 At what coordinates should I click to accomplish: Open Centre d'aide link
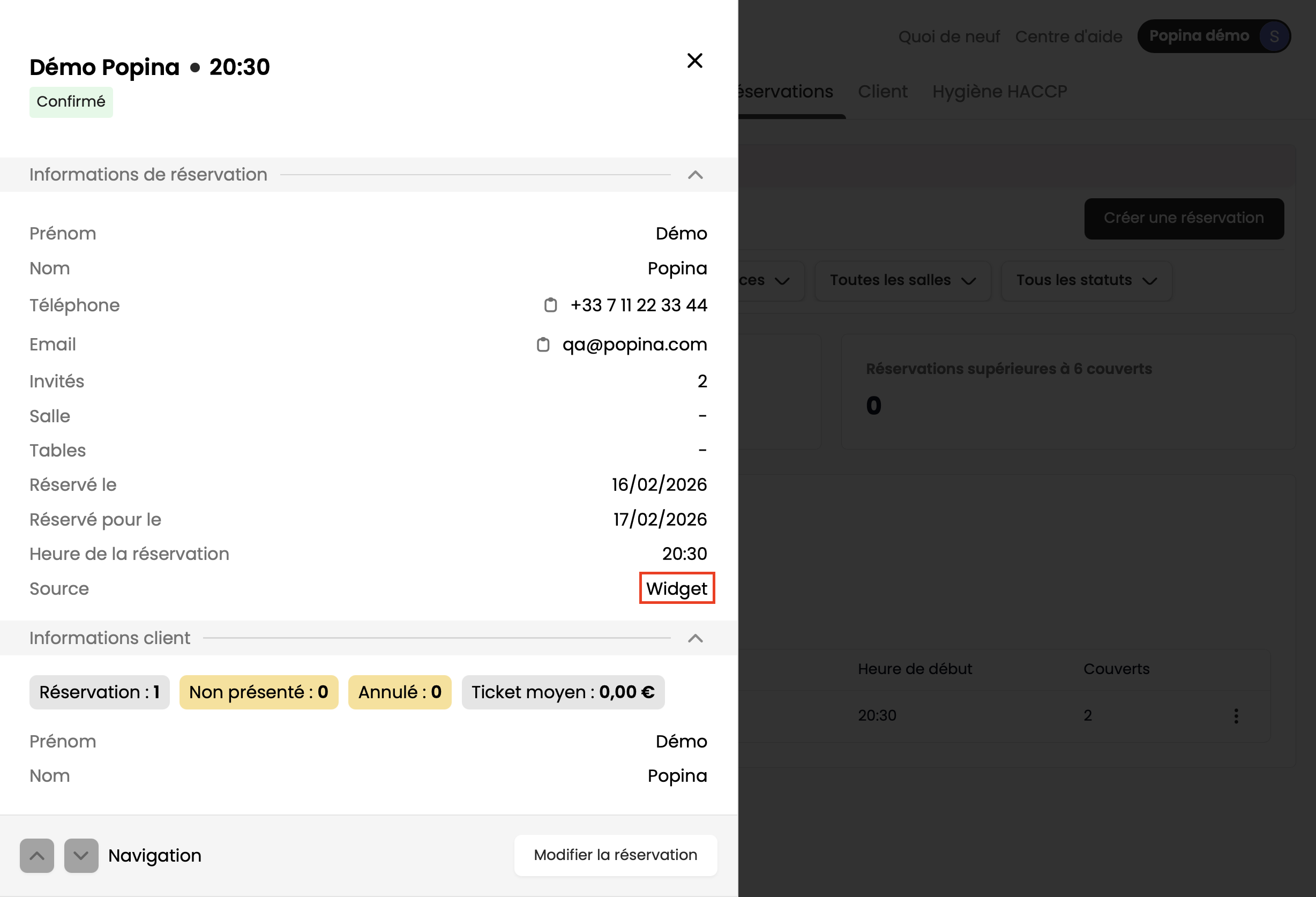pos(1068,36)
